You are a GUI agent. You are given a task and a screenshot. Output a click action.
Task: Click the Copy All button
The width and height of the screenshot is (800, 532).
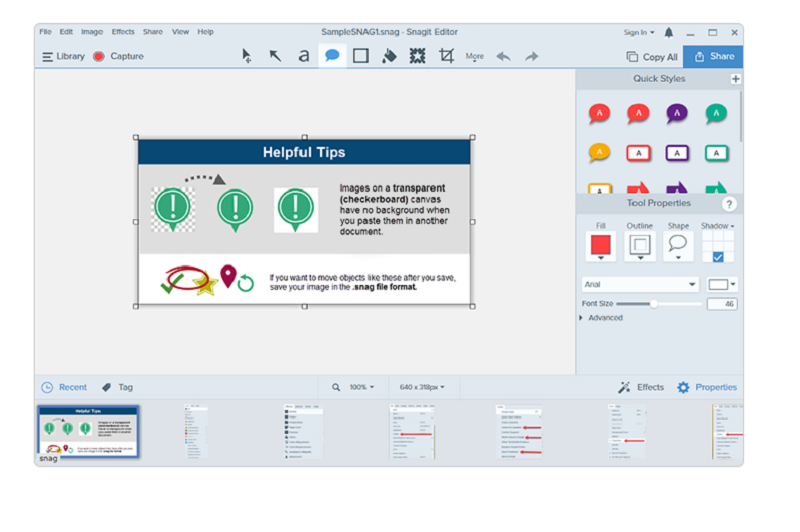[x=652, y=57]
